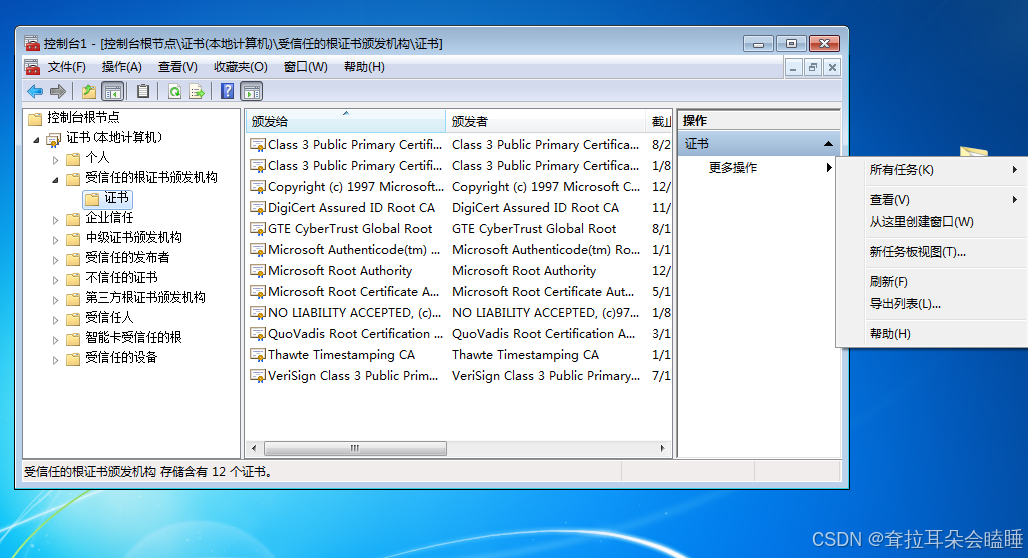Viewport: 1028px width, 558px height.
Task: Go up one level via folder-arrow icon
Action: (89, 92)
